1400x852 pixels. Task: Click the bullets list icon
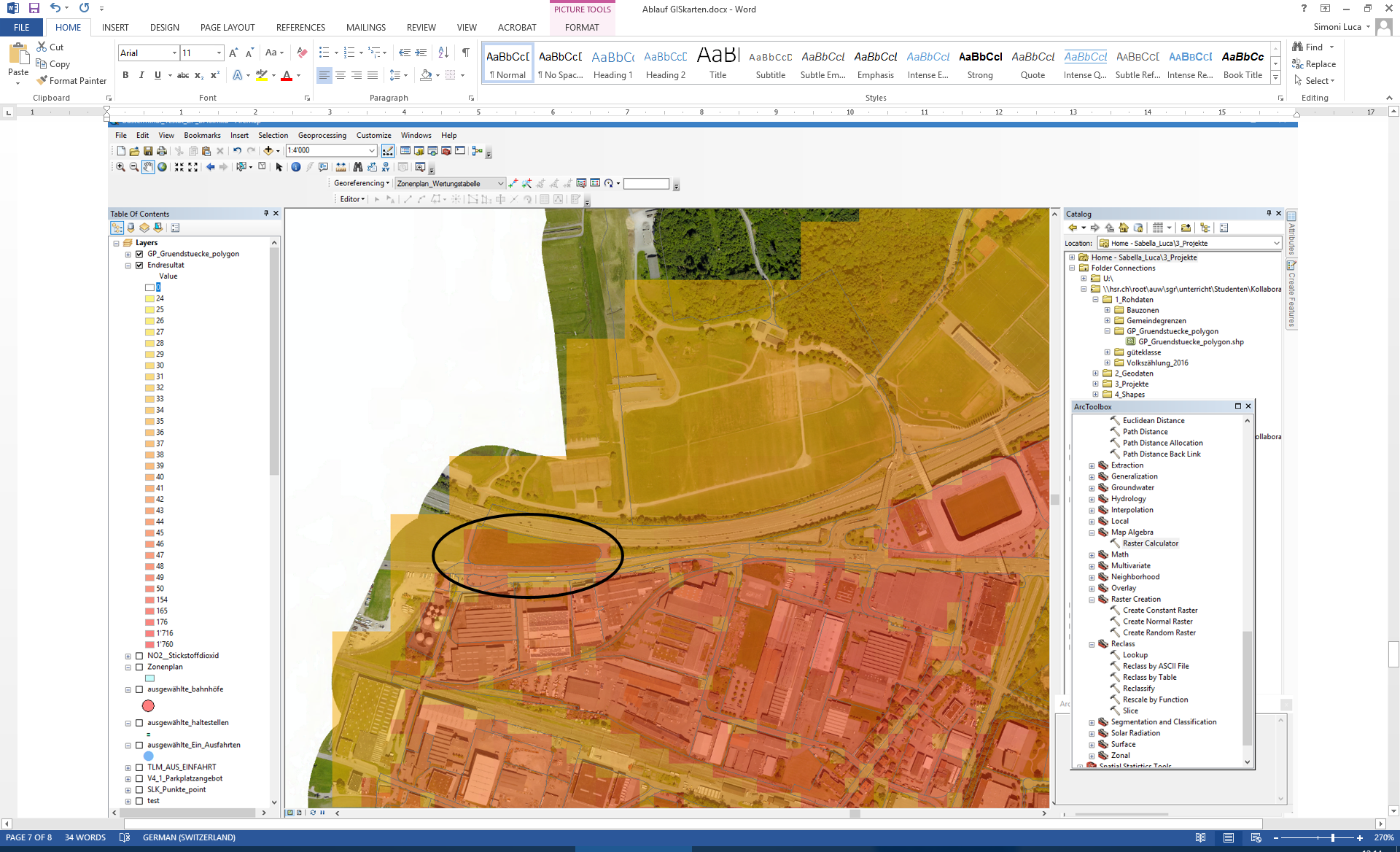(324, 53)
